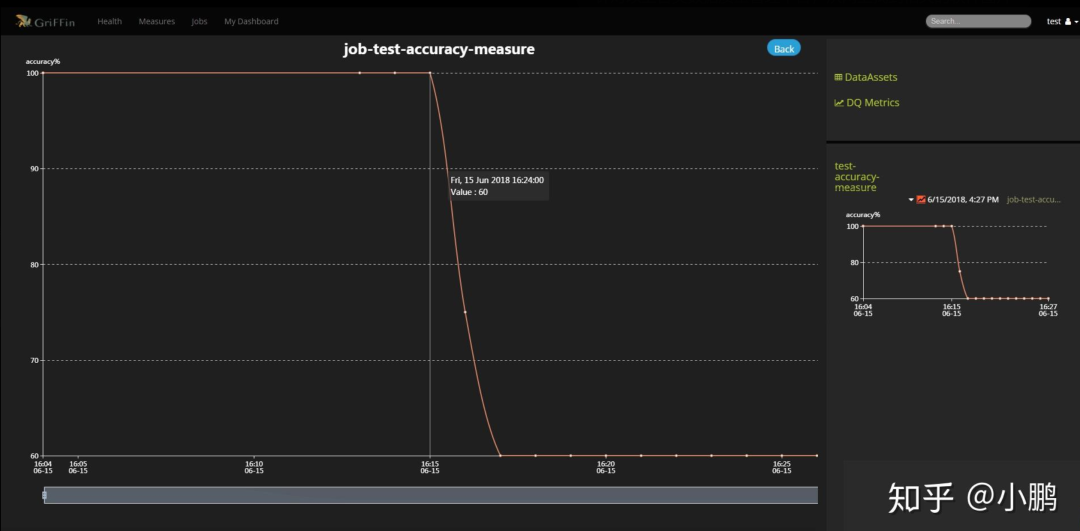Image resolution: width=1080 pixels, height=531 pixels.
Task: Click the data point at 16:15 peak
Action: (x=430, y=73)
